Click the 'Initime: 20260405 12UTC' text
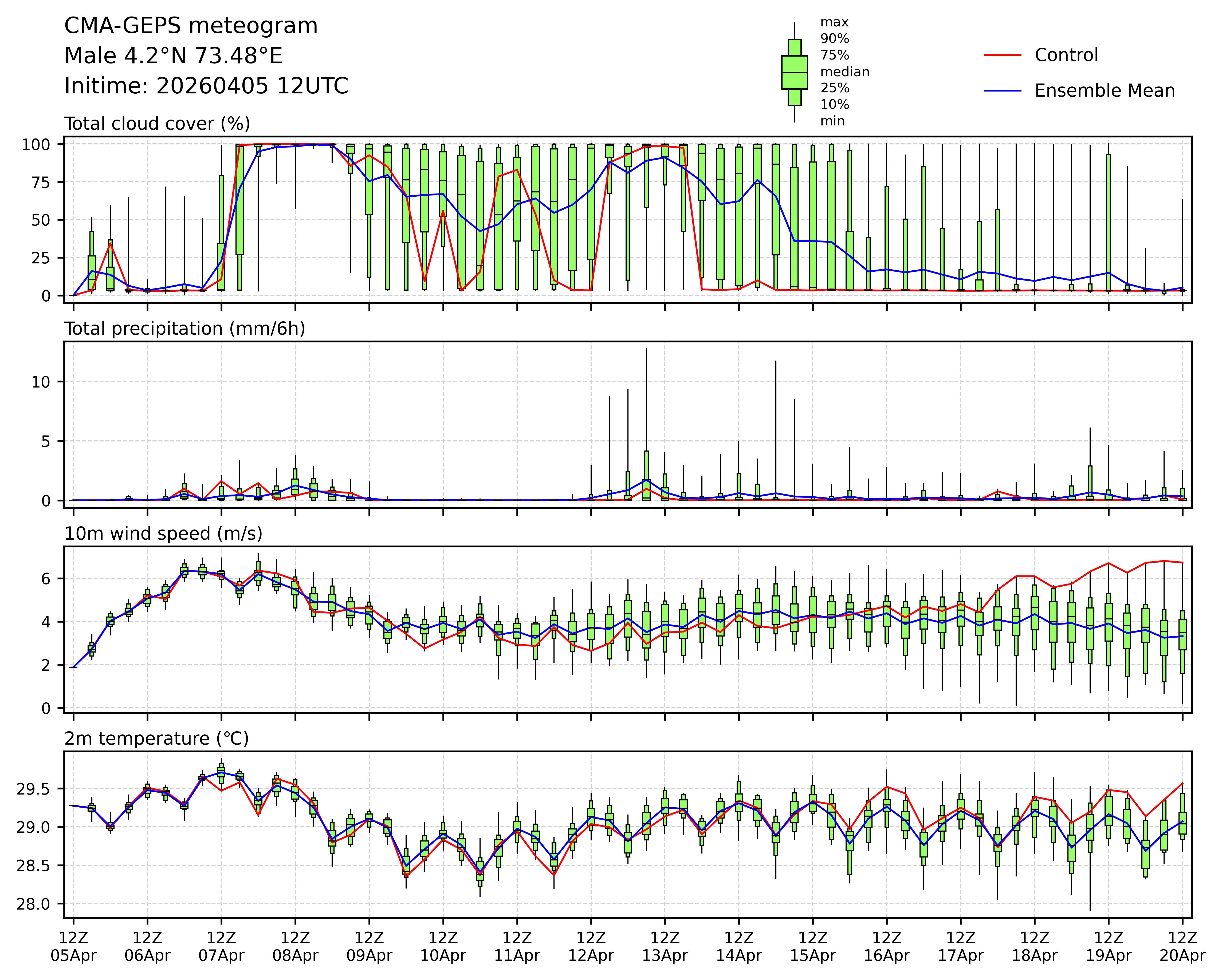The width and height of the screenshot is (1222, 980). 206,86
